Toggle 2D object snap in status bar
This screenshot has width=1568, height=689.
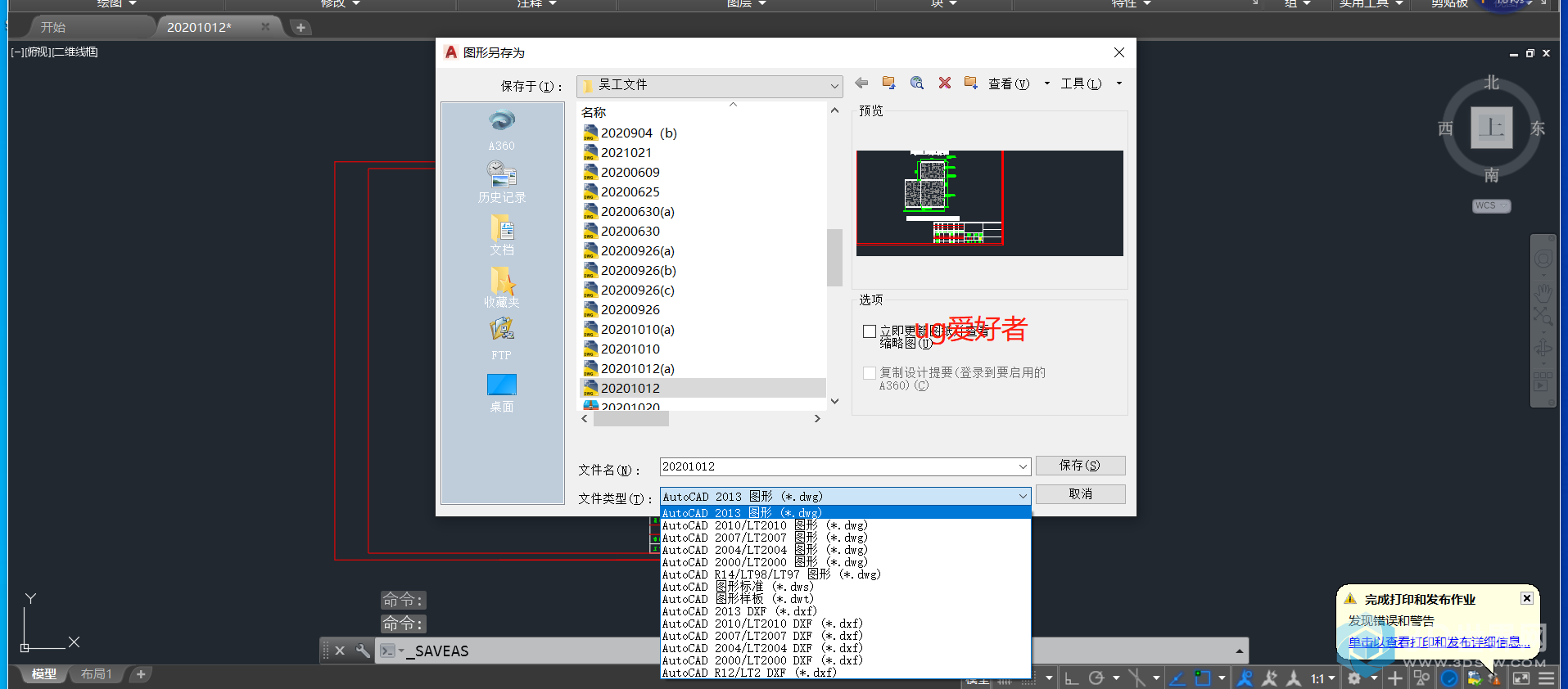[x=1203, y=678]
